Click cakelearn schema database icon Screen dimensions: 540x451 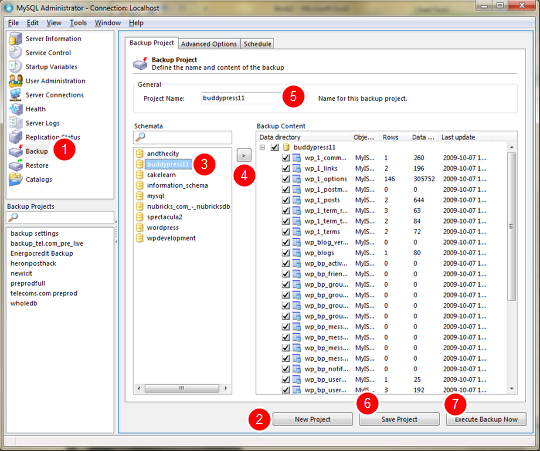coord(139,175)
